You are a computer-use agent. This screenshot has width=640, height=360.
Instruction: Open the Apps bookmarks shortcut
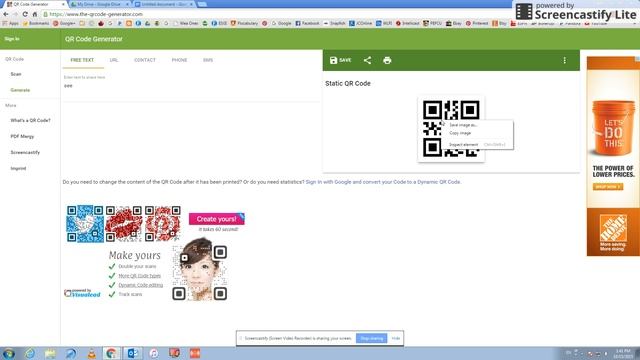(x=11, y=23)
